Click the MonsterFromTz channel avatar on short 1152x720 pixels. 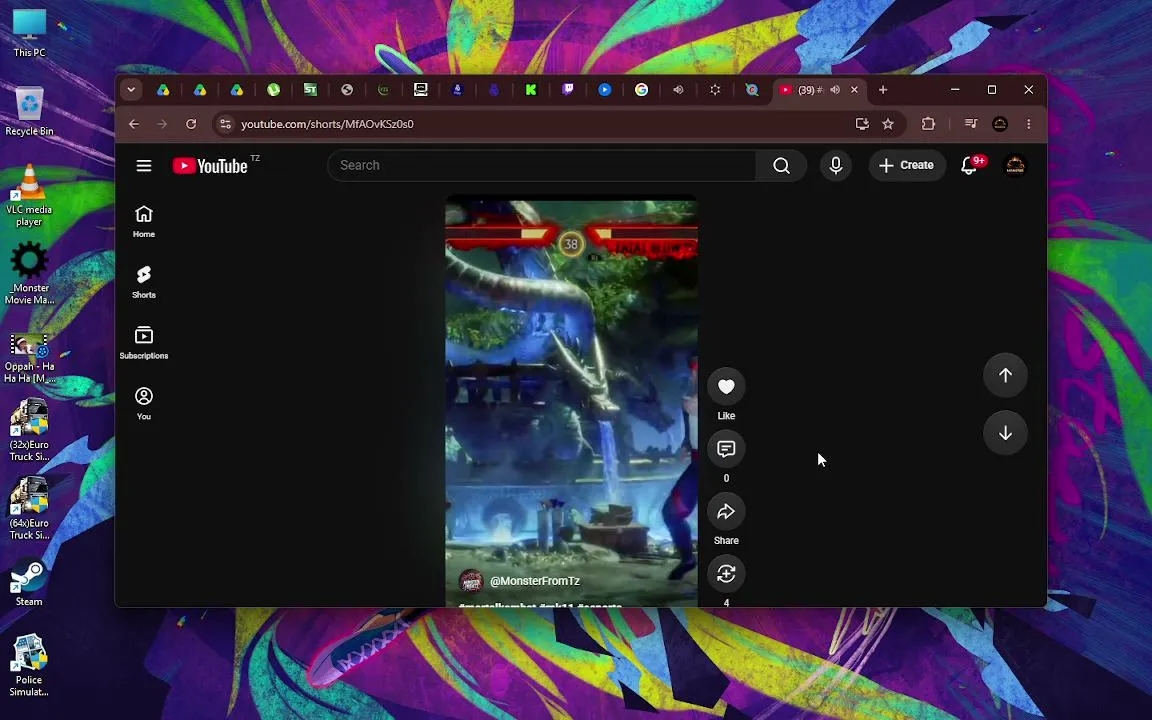point(471,581)
